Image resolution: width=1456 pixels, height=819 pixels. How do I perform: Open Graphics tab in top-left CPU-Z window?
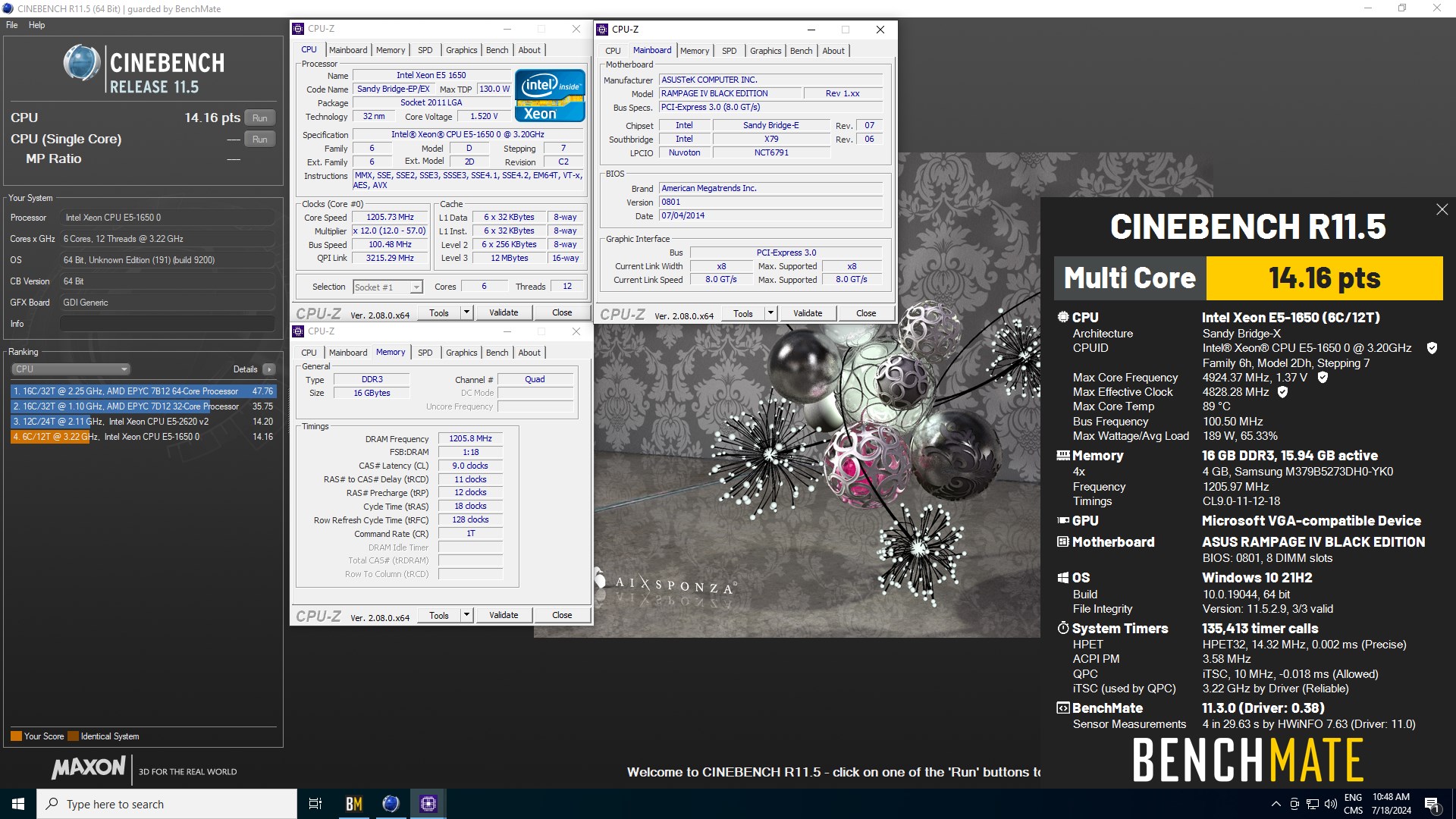tap(461, 50)
